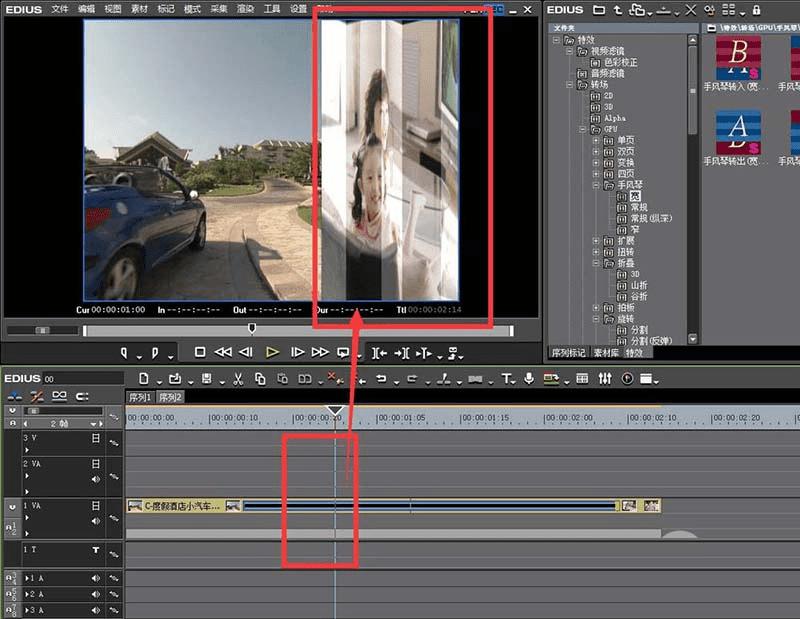Open the 文件 menu
The height and width of the screenshot is (619, 800).
click(x=60, y=8)
